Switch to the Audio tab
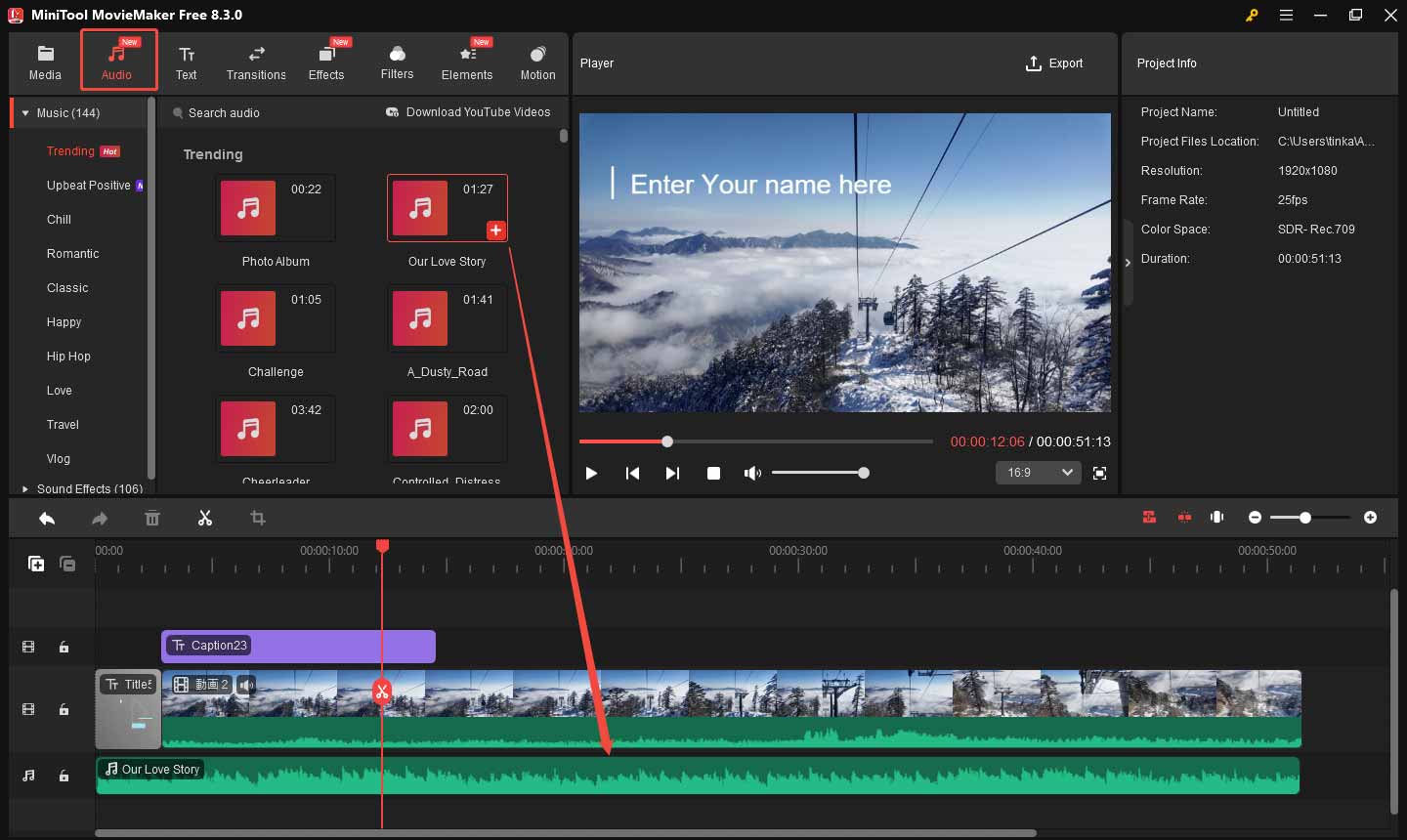This screenshot has width=1407, height=840. click(x=117, y=62)
